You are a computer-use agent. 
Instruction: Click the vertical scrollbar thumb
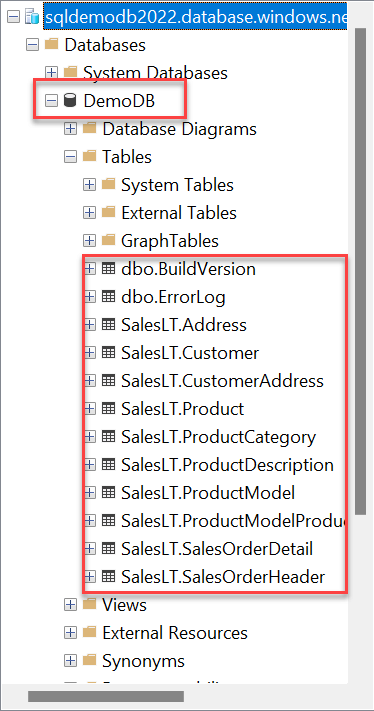(x=360, y=272)
